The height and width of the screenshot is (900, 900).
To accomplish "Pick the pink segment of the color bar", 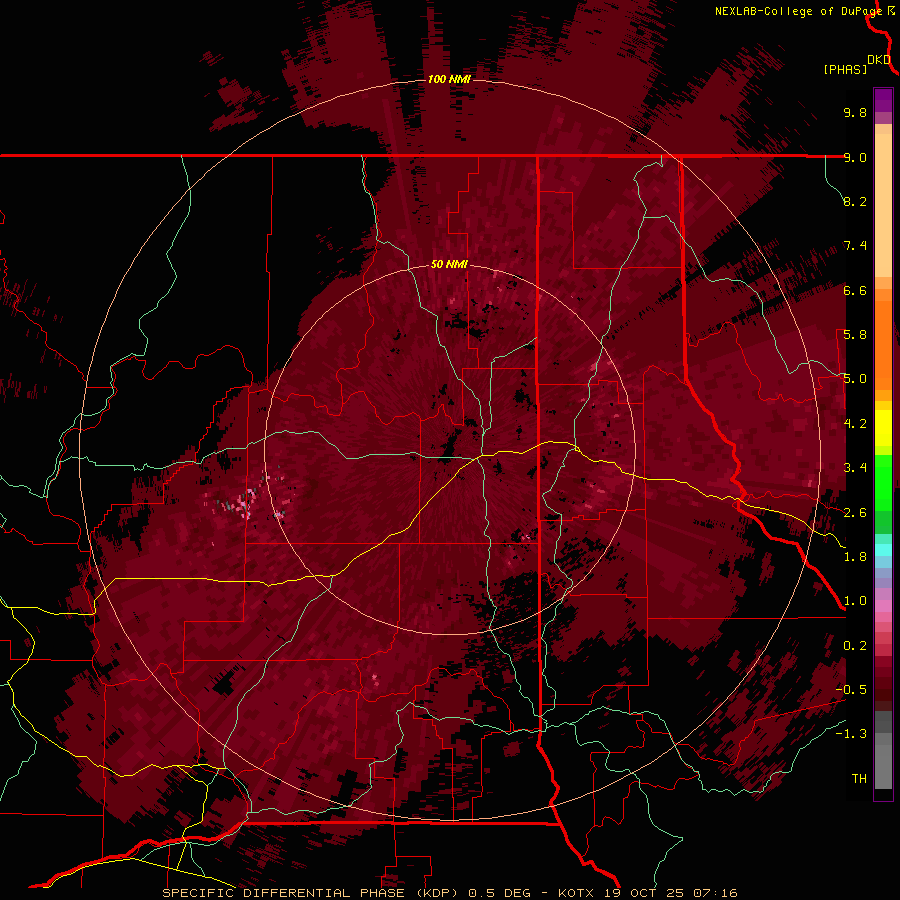I will (x=883, y=606).
